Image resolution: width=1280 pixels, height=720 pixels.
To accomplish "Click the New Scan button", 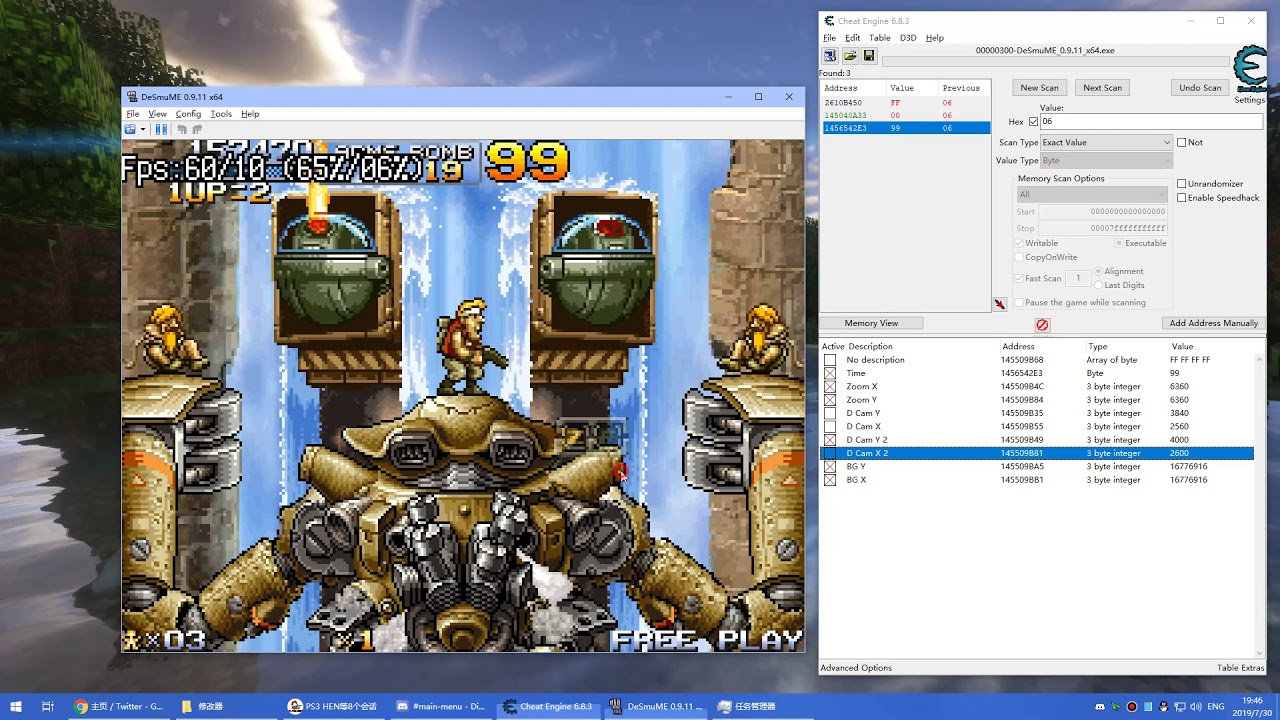I will (1039, 88).
